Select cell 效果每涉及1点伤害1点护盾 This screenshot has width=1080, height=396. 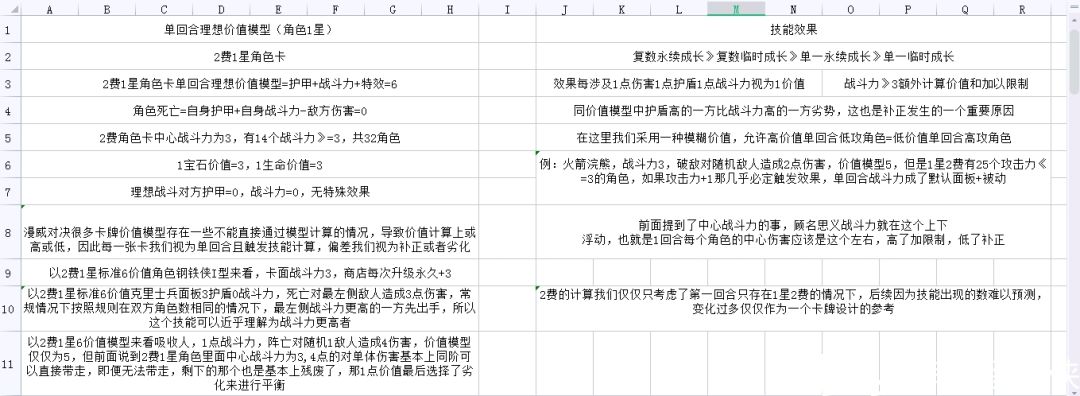(x=678, y=83)
